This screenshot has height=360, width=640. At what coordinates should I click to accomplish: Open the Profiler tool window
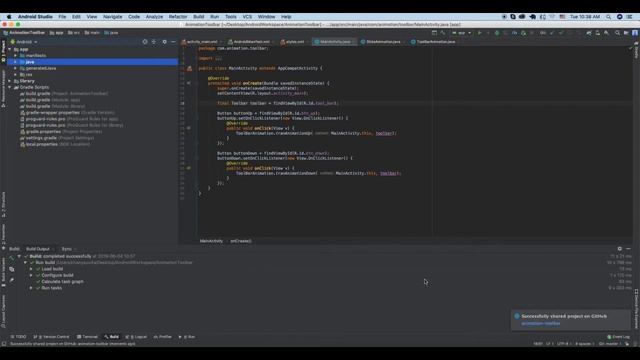pyautogui.click(x=162, y=337)
